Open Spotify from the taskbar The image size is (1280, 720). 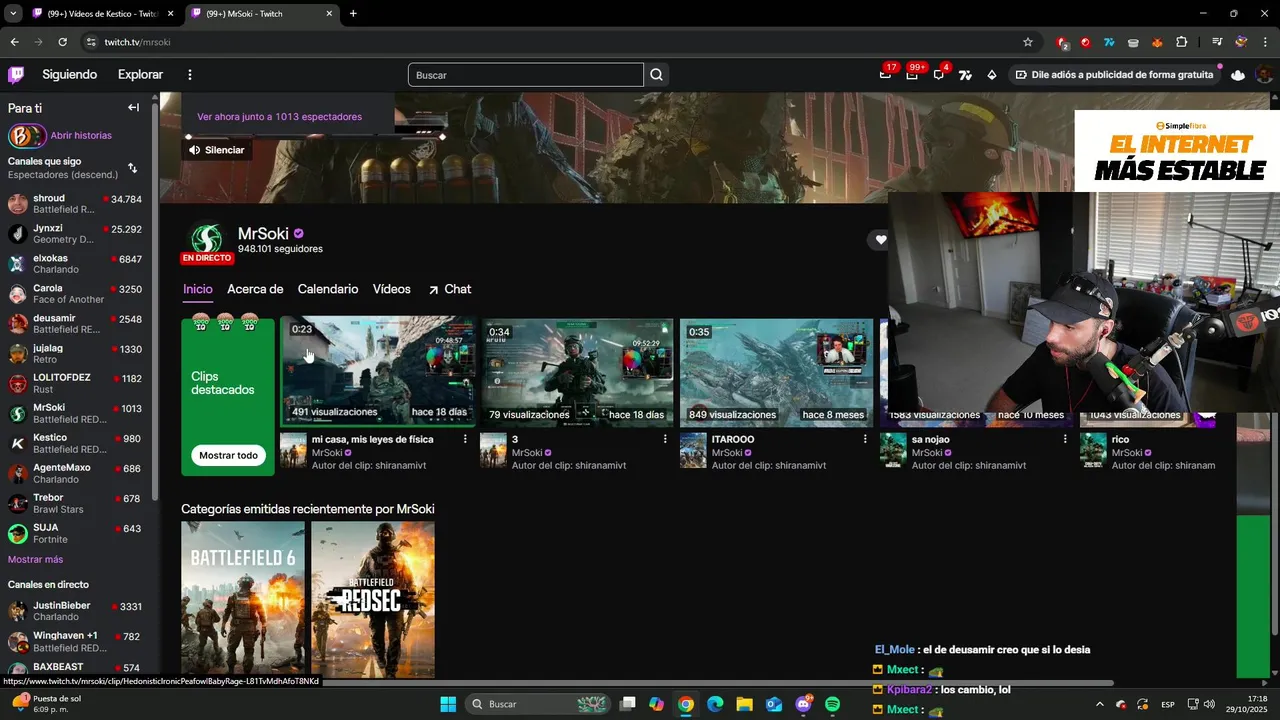[833, 704]
